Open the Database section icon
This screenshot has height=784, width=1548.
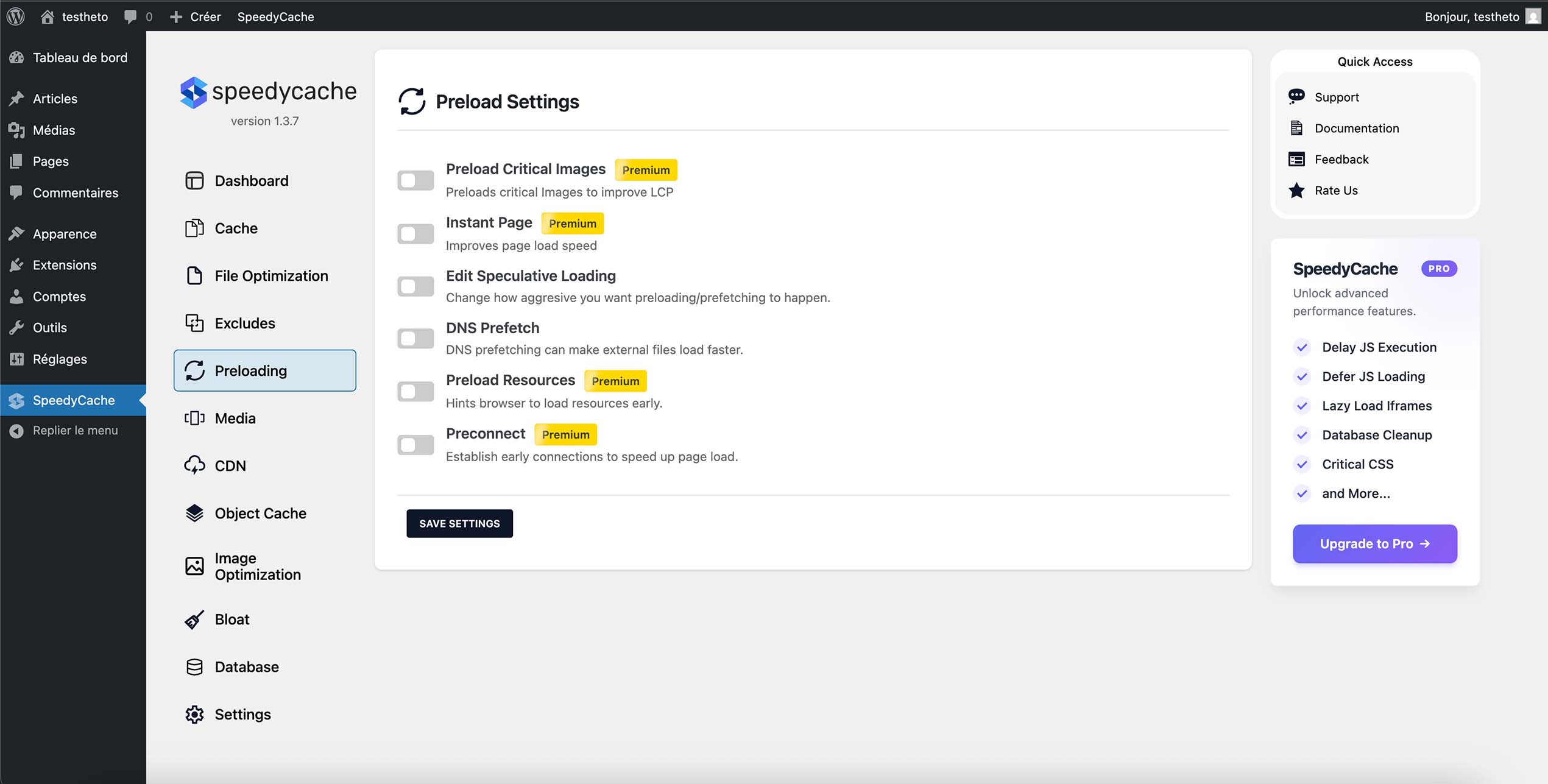(x=194, y=666)
